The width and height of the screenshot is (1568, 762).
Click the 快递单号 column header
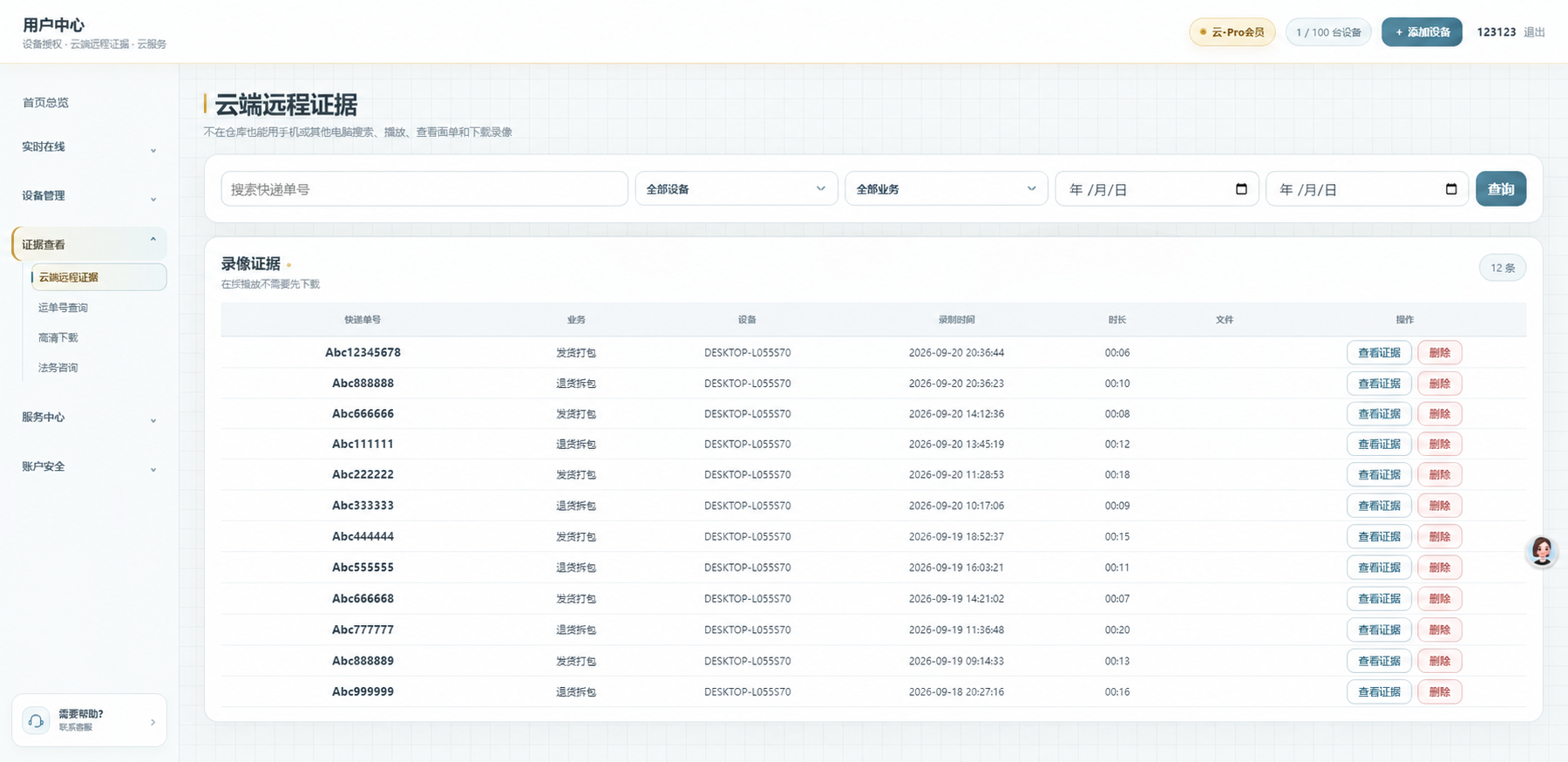point(363,320)
